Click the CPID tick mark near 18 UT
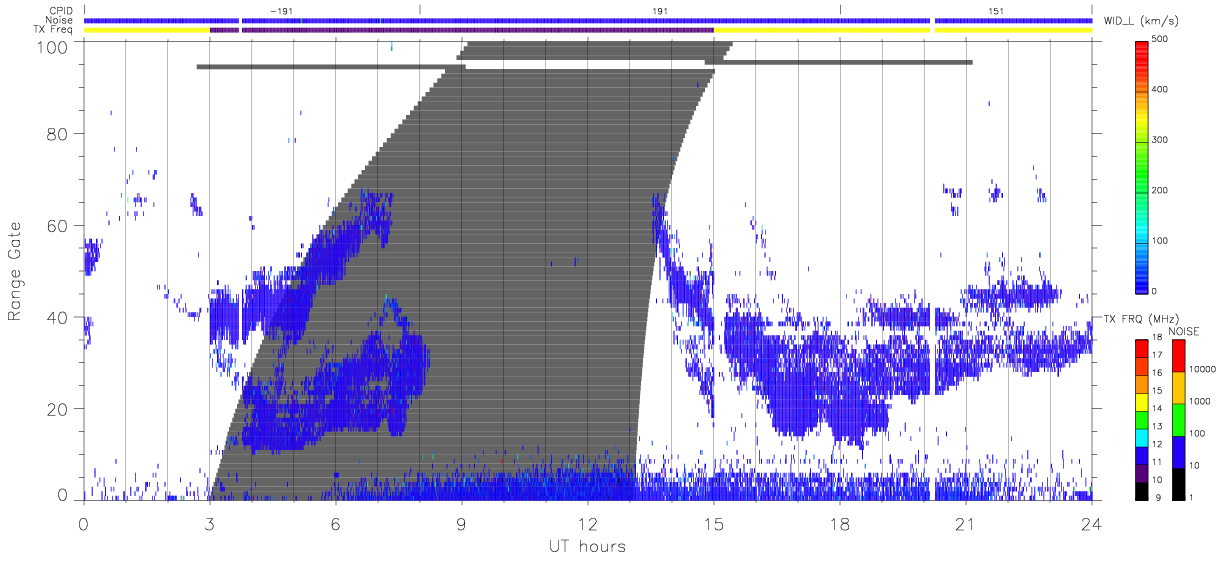The height and width of the screenshot is (567, 1228). (840, 10)
